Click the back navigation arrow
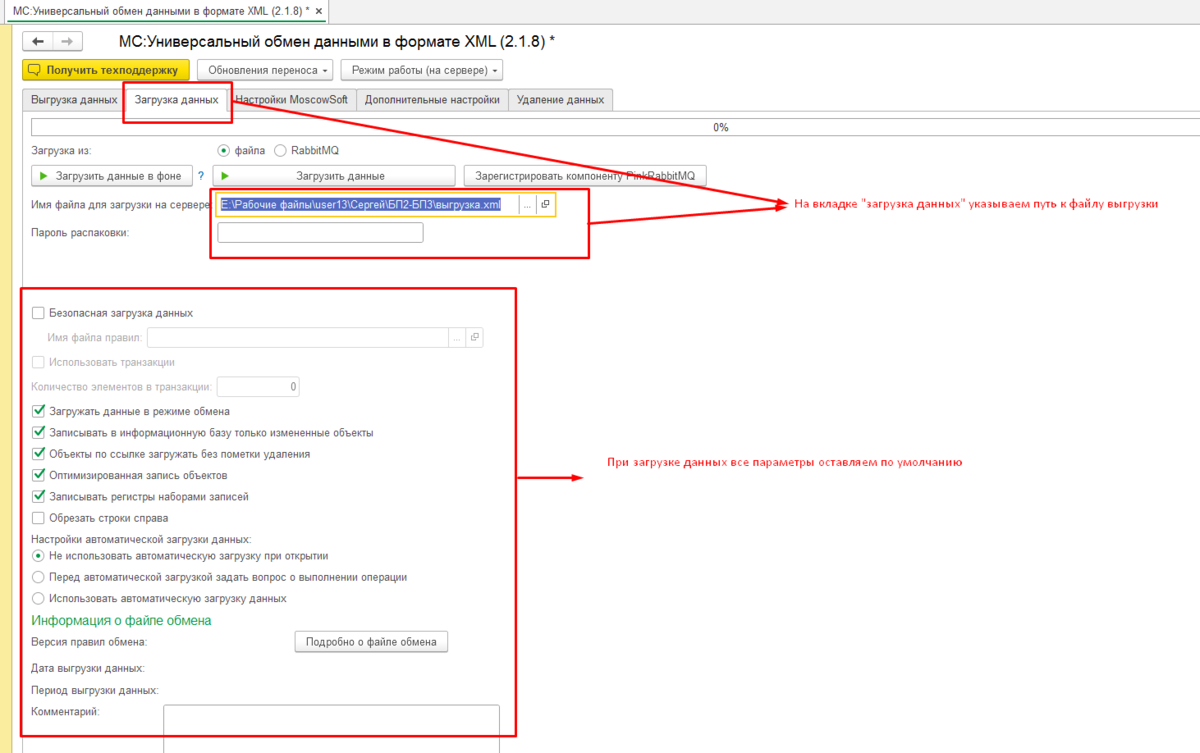Screen dimensions: 1200x753 (x=38, y=41)
